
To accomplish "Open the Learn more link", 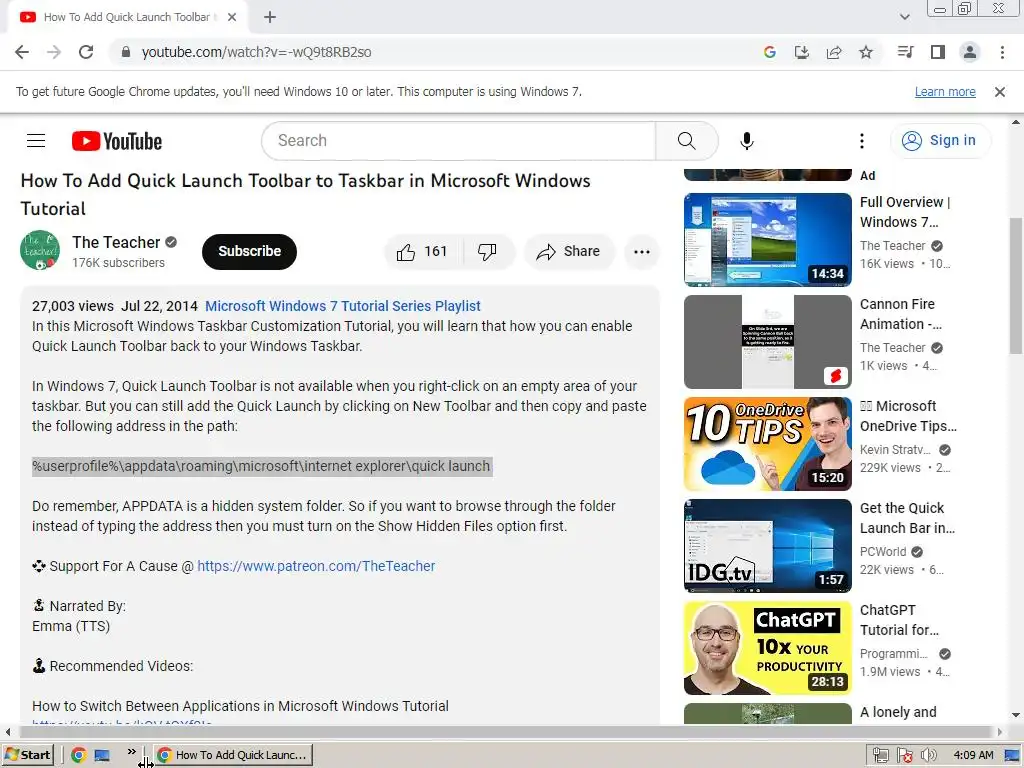I will (x=945, y=92).
